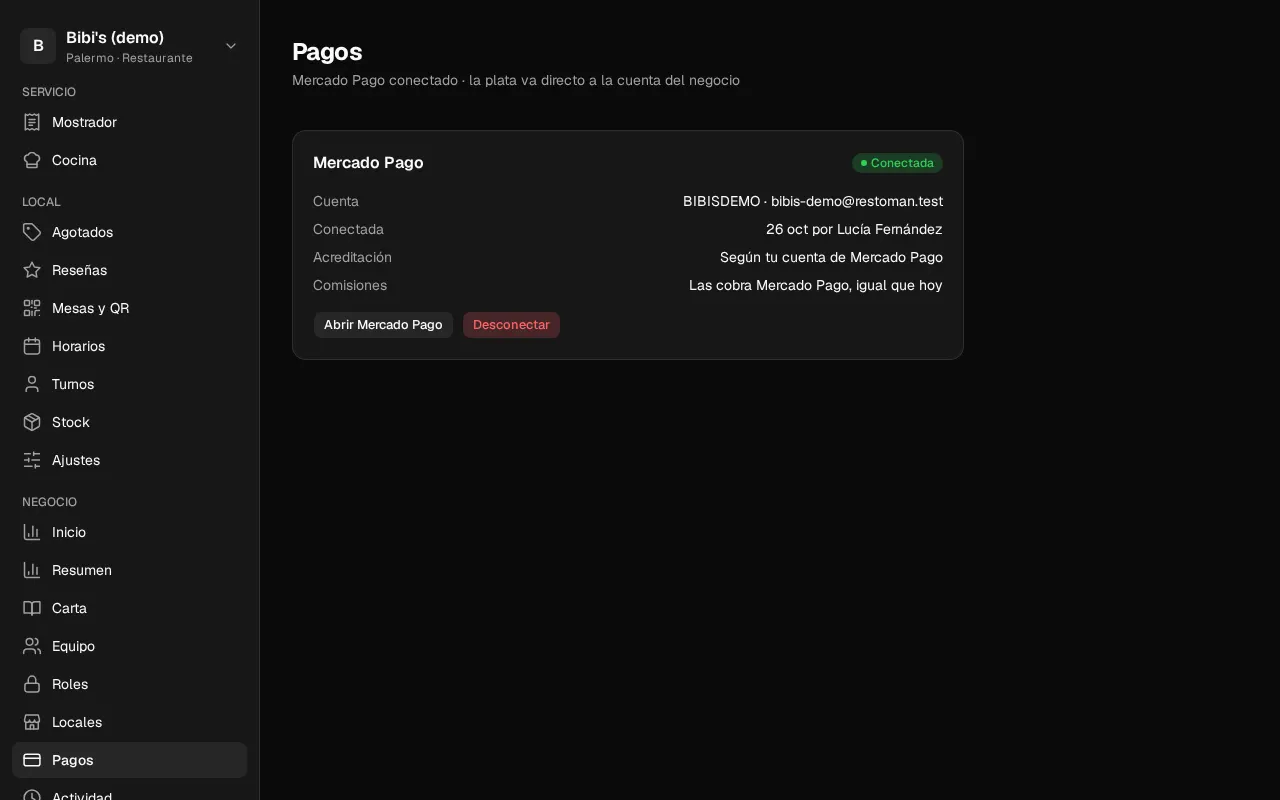Click the Turnos person icon
This screenshot has height=800, width=1280.
32,384
